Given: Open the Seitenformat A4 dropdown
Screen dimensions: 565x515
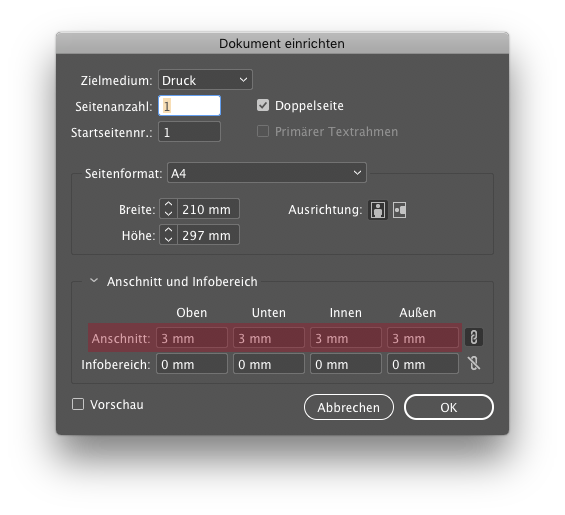Looking at the screenshot, I should [x=267, y=173].
